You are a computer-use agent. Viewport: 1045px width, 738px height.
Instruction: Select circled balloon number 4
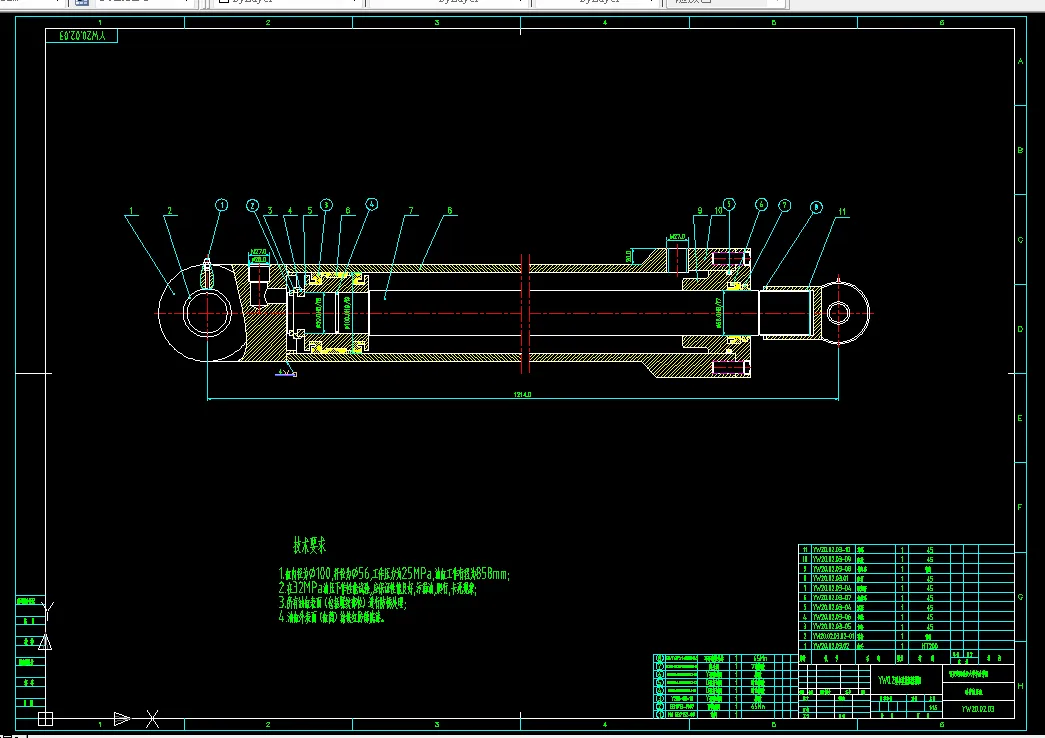(x=371, y=204)
